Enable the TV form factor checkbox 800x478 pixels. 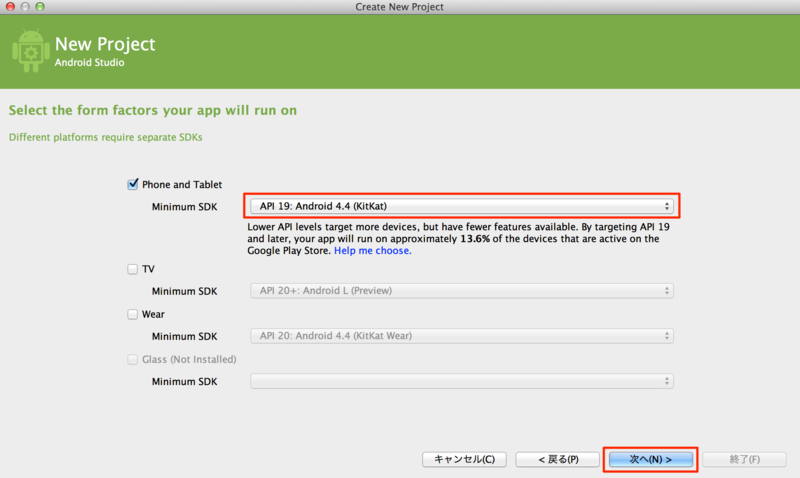pos(133,269)
